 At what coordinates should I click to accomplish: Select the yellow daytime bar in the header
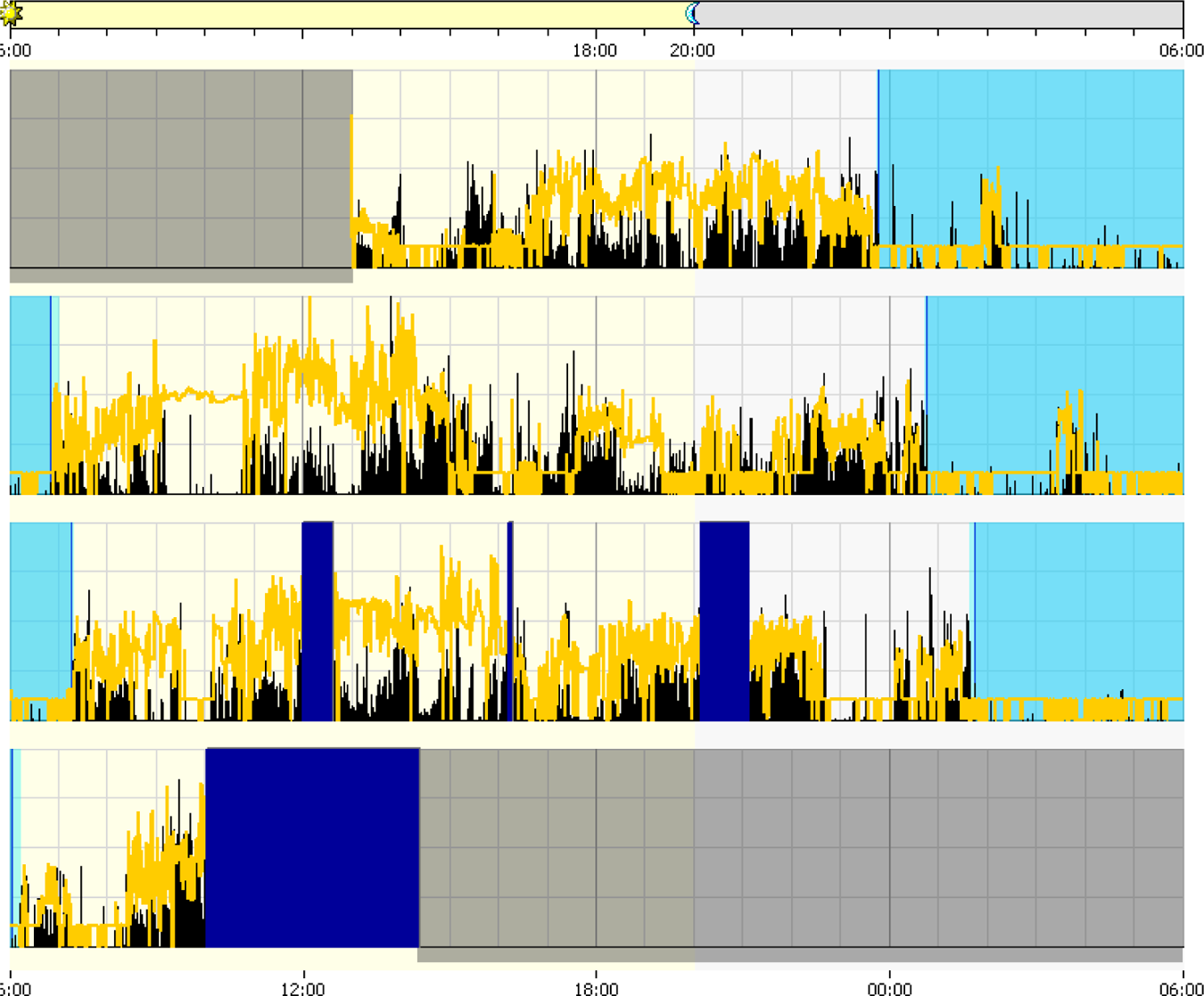352,14
